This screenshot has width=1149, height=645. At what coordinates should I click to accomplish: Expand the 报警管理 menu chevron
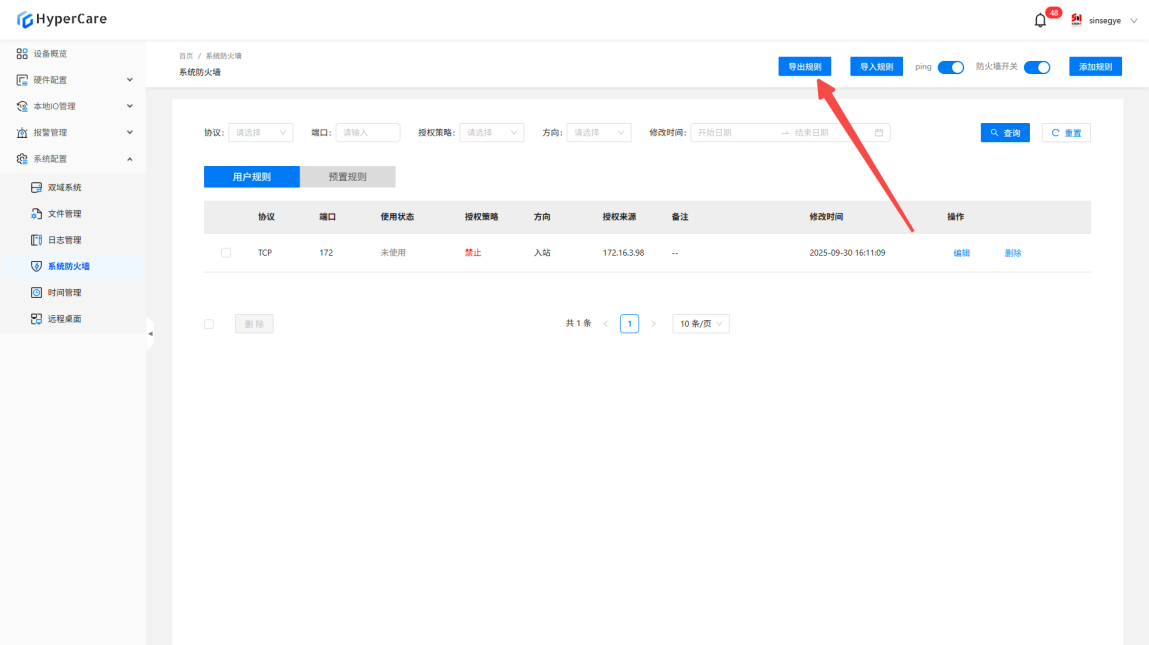(x=130, y=133)
